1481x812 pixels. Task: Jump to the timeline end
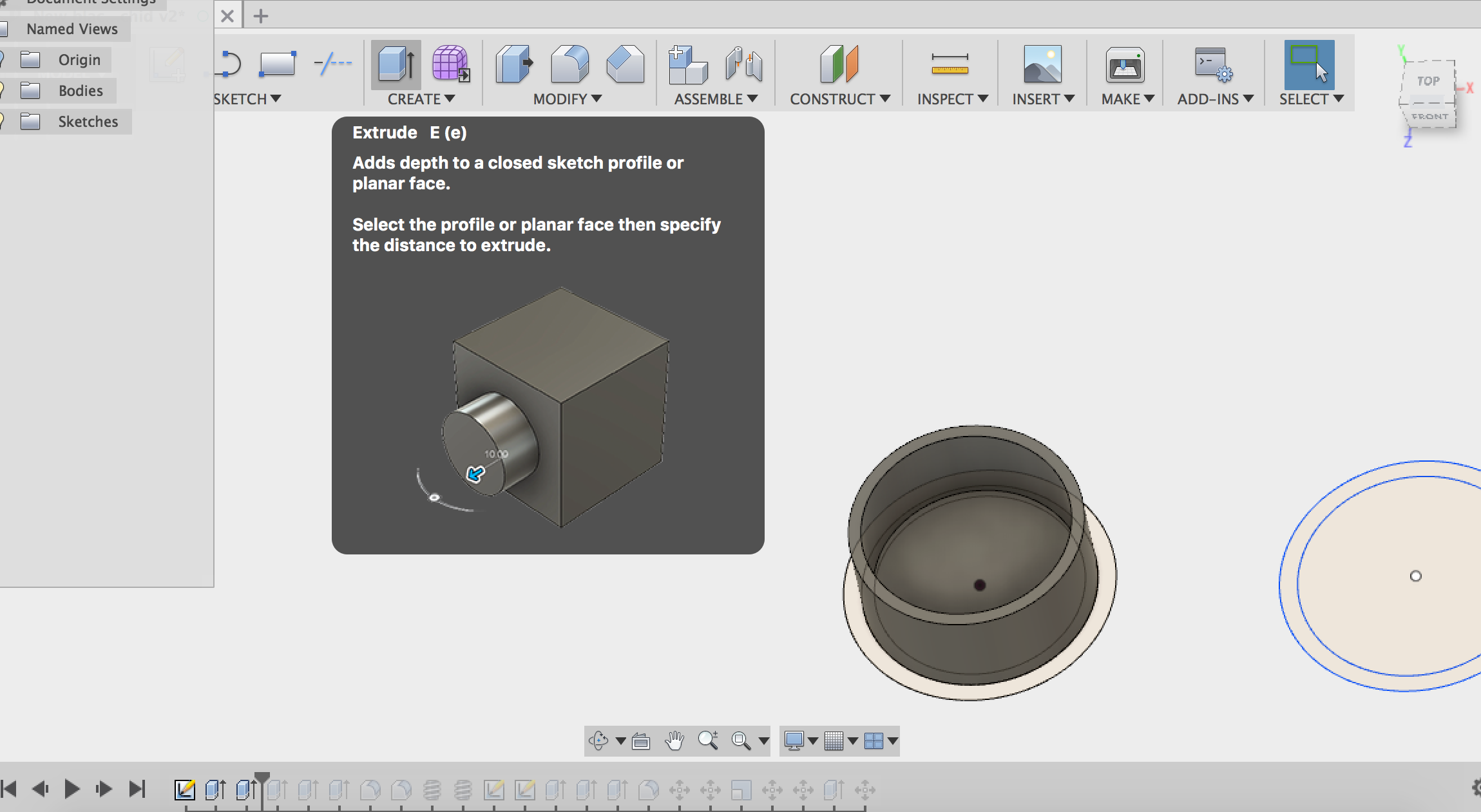137,789
